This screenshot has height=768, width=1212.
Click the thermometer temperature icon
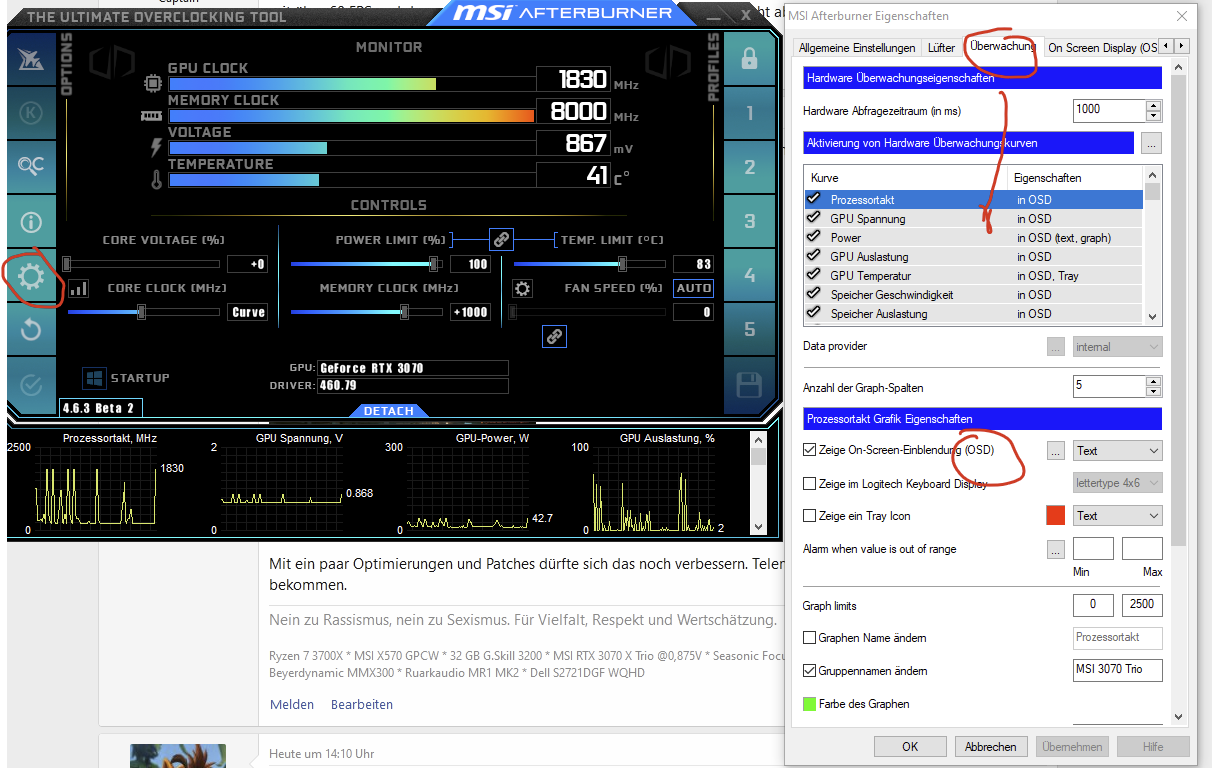tap(155, 180)
